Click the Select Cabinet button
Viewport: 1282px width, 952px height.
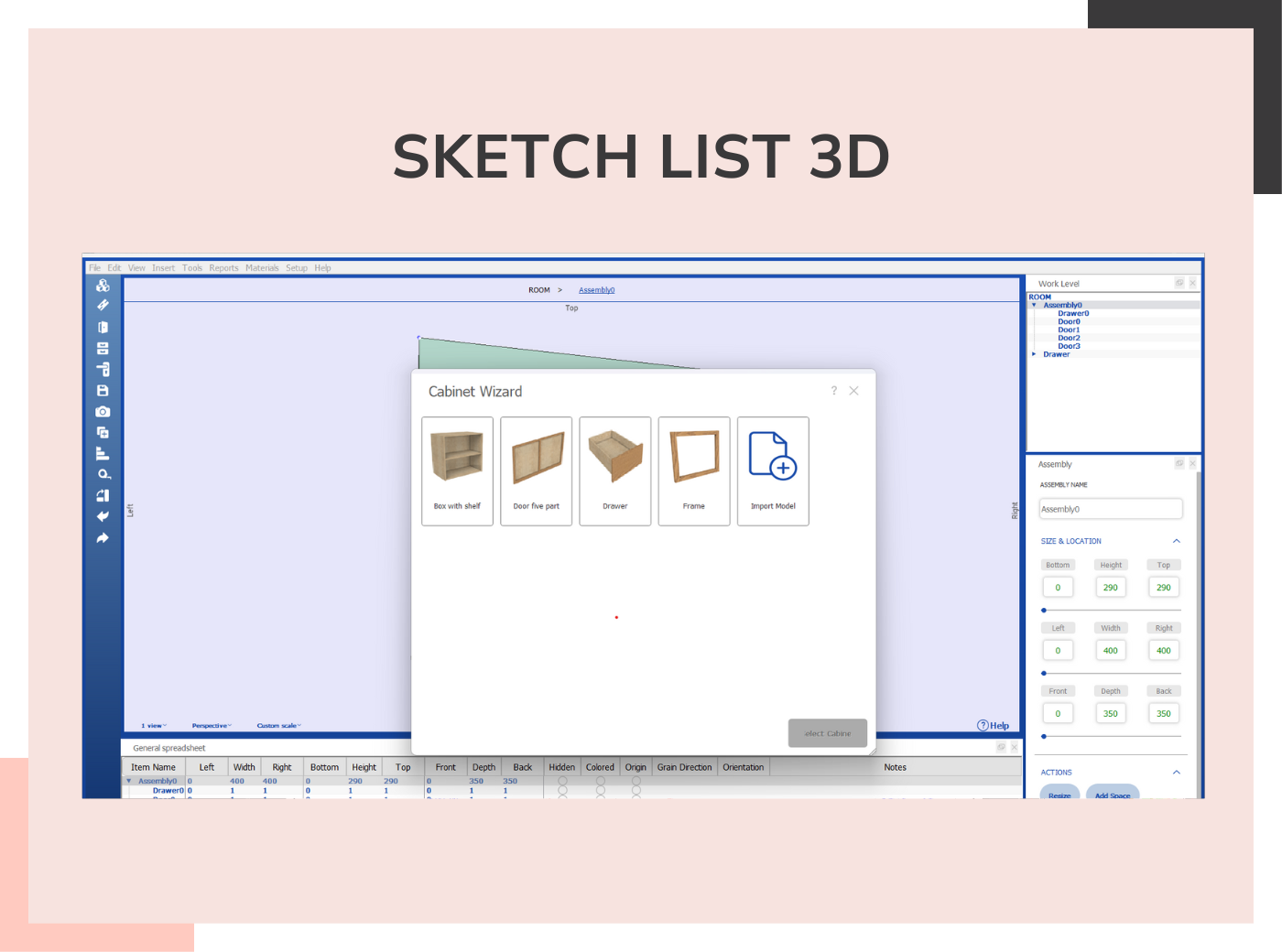point(827,732)
